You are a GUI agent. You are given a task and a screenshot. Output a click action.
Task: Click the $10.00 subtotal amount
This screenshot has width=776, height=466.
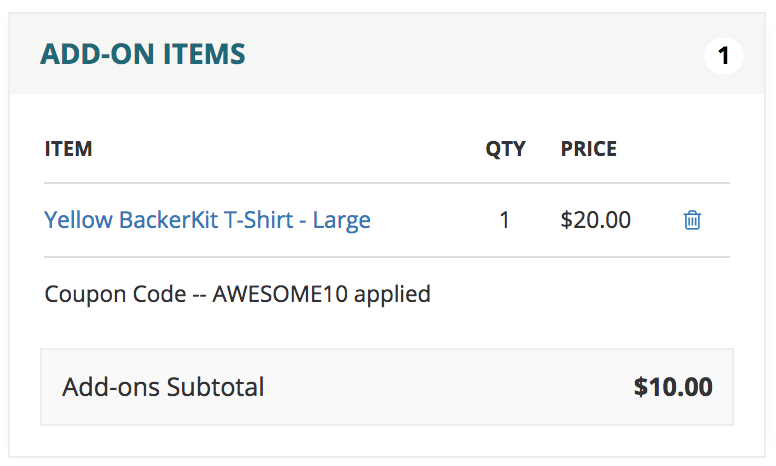point(673,387)
